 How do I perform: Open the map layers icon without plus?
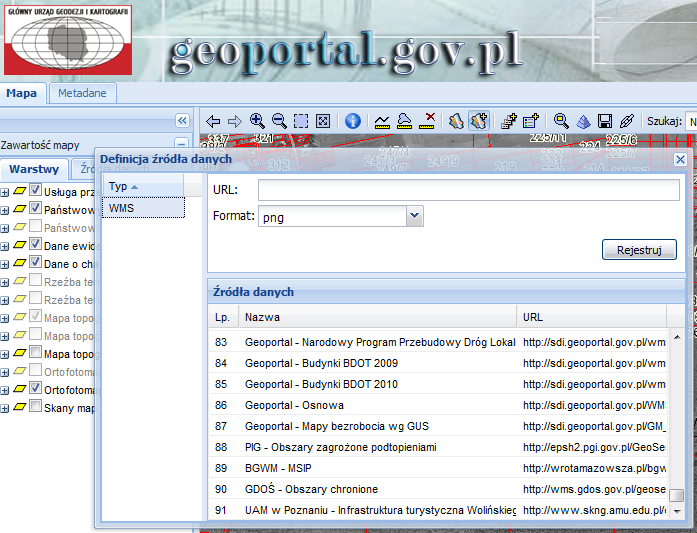click(x=456, y=121)
